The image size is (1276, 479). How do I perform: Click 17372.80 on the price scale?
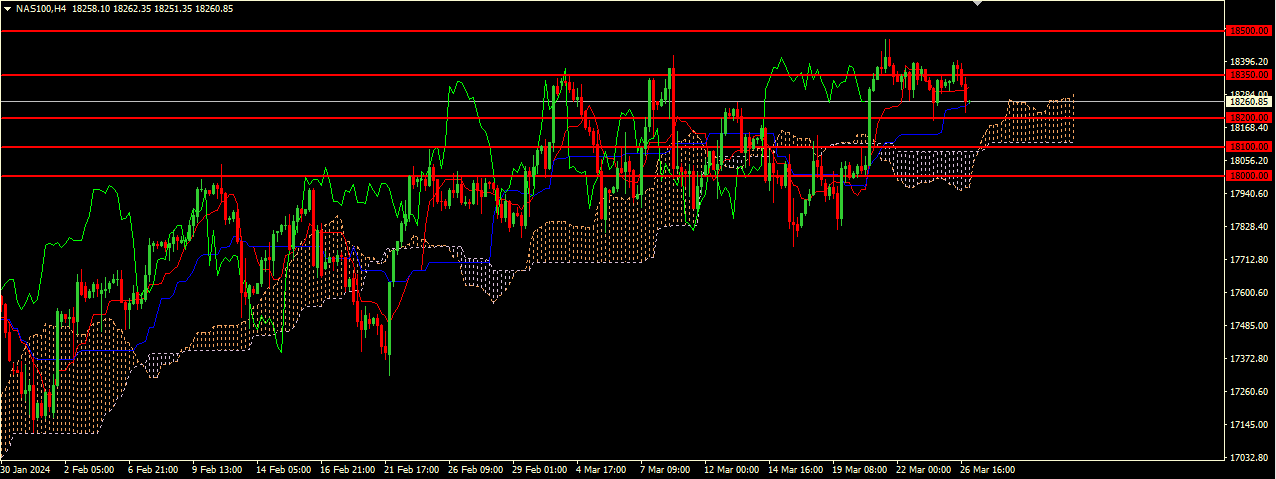point(1247,359)
